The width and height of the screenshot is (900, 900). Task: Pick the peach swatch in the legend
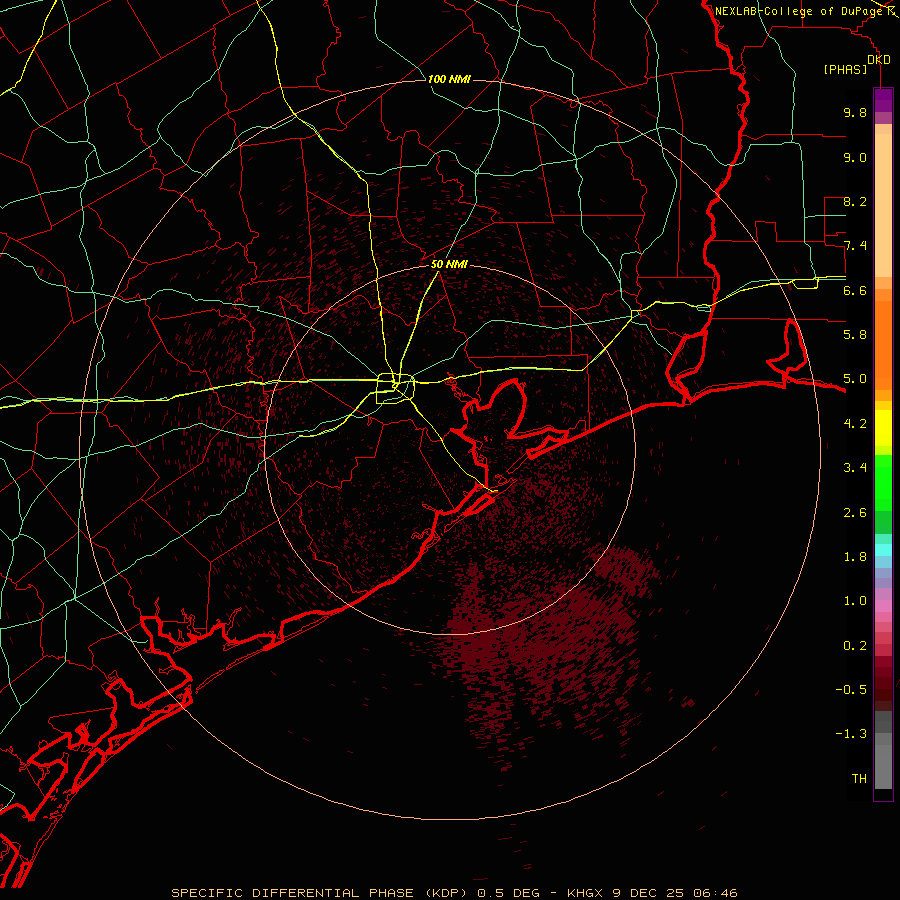tap(883, 205)
